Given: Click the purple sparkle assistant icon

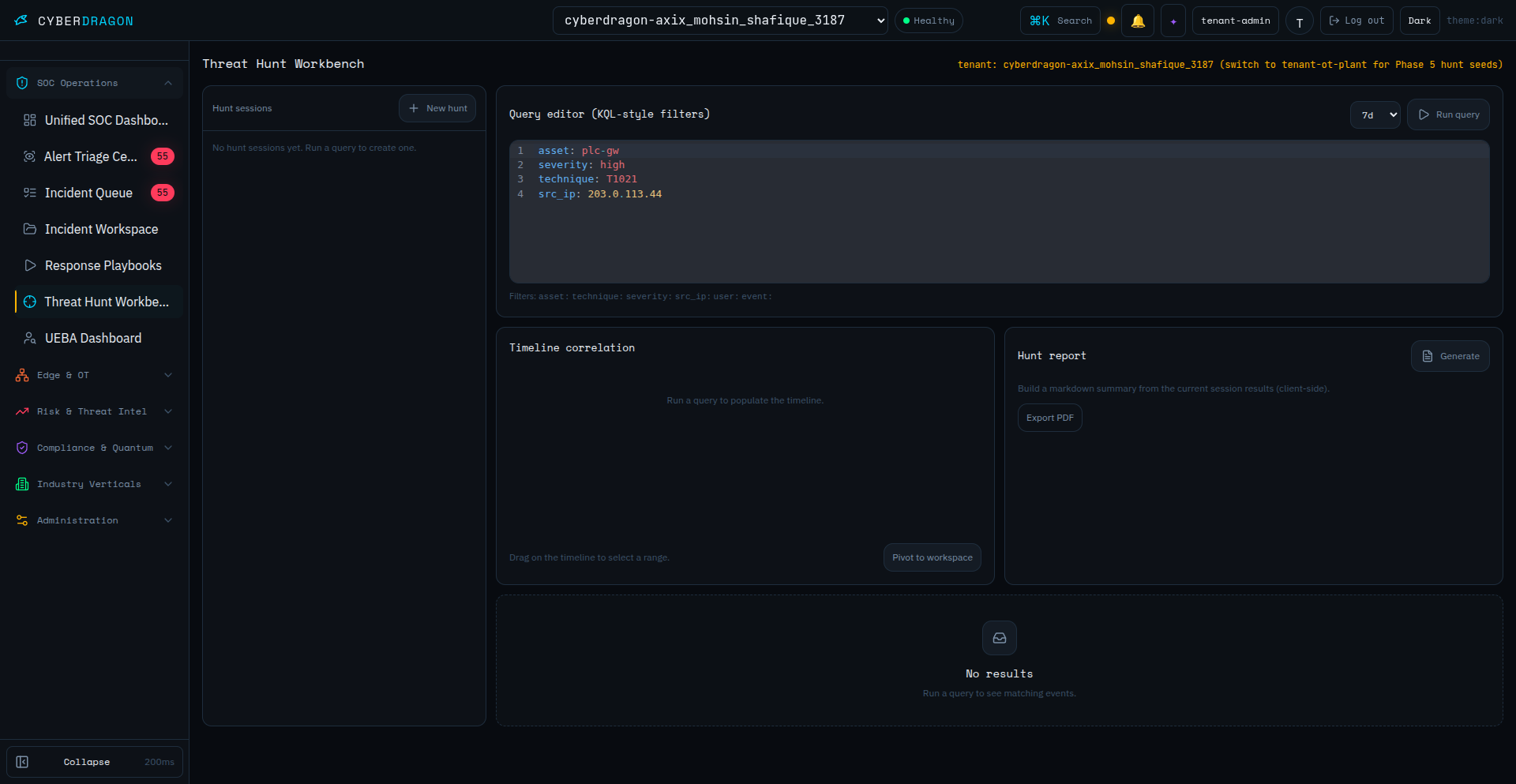Looking at the screenshot, I should [1173, 21].
